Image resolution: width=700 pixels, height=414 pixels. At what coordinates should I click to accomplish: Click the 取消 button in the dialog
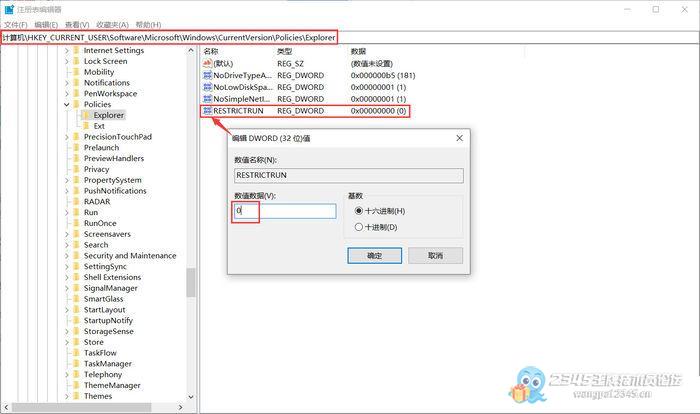click(x=435, y=255)
